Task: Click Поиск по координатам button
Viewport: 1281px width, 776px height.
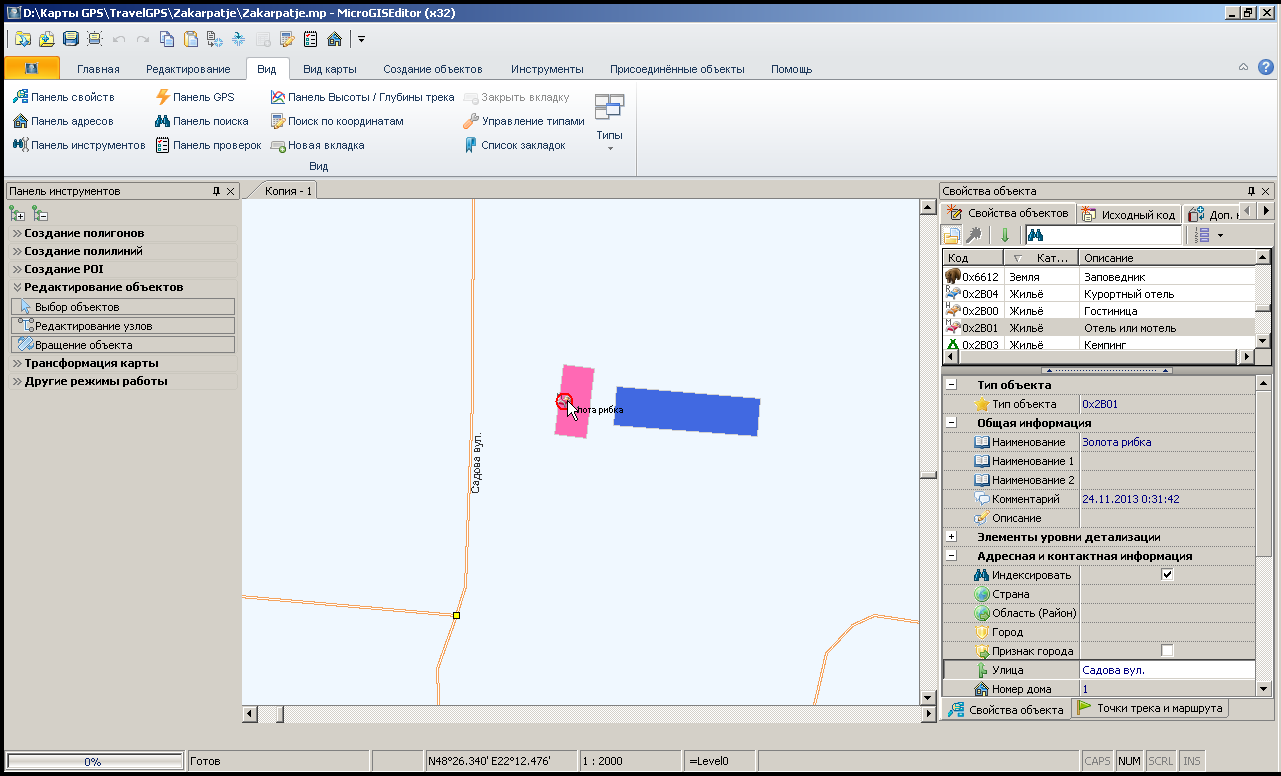Action: [x=337, y=121]
